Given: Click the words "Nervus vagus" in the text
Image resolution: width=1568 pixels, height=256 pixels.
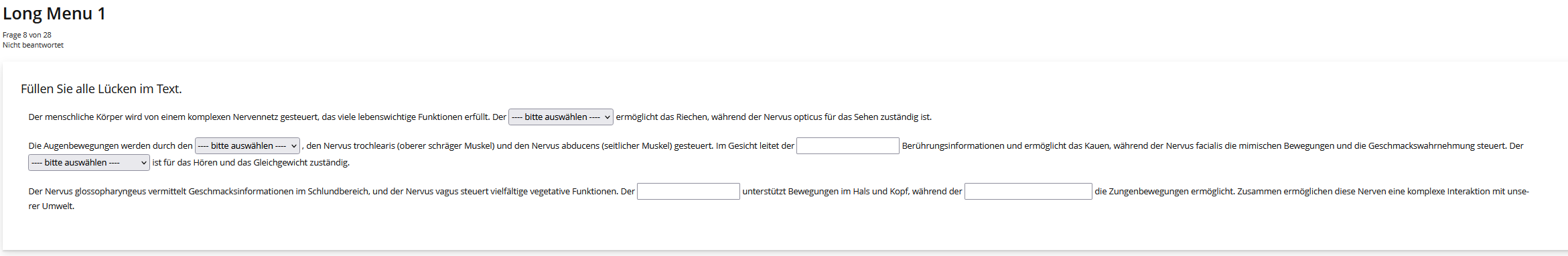Looking at the screenshot, I should click(432, 192).
